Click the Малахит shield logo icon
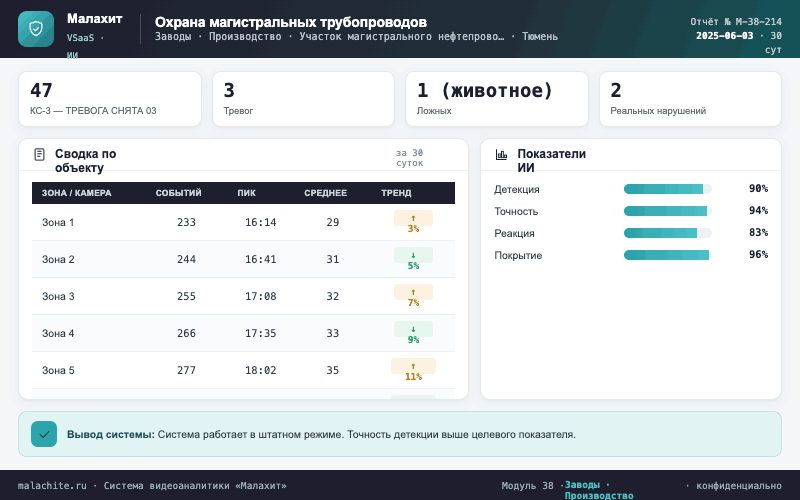Viewport: 800px width, 500px height. 36,29
